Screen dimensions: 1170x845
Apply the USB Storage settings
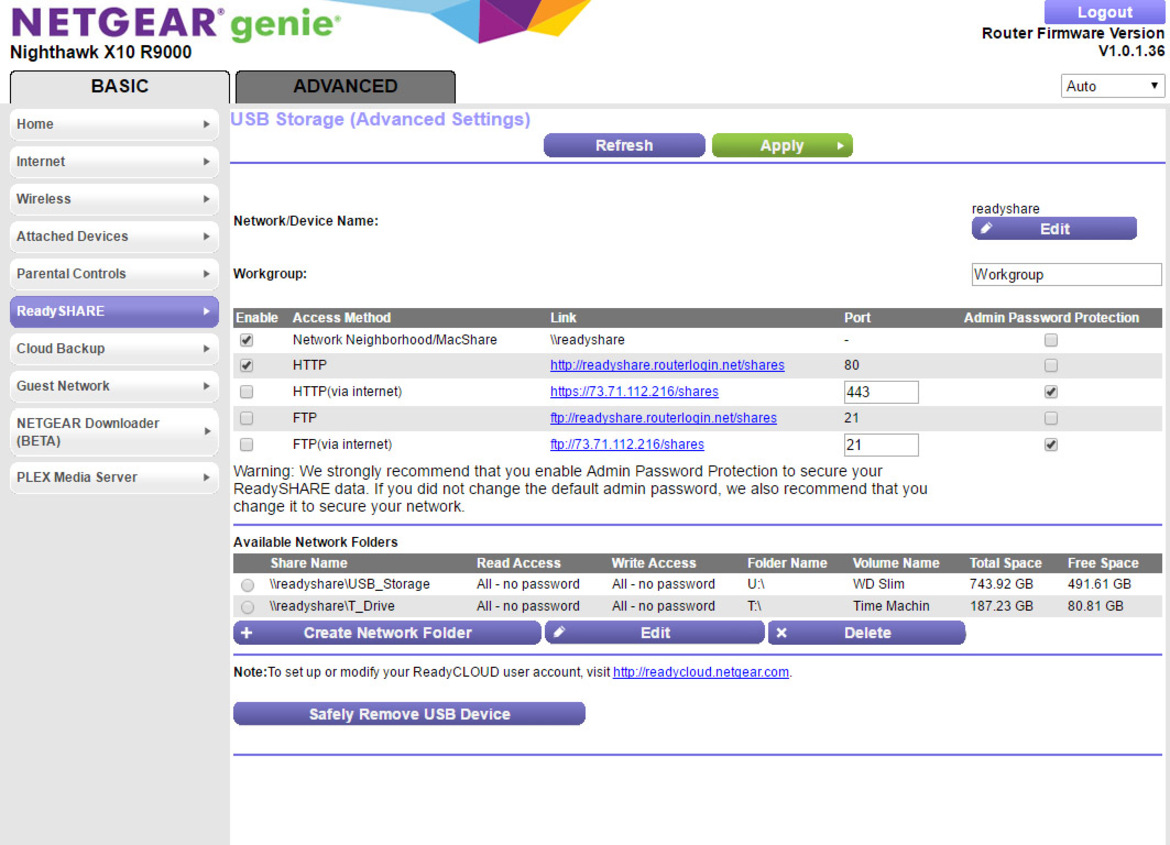click(782, 146)
